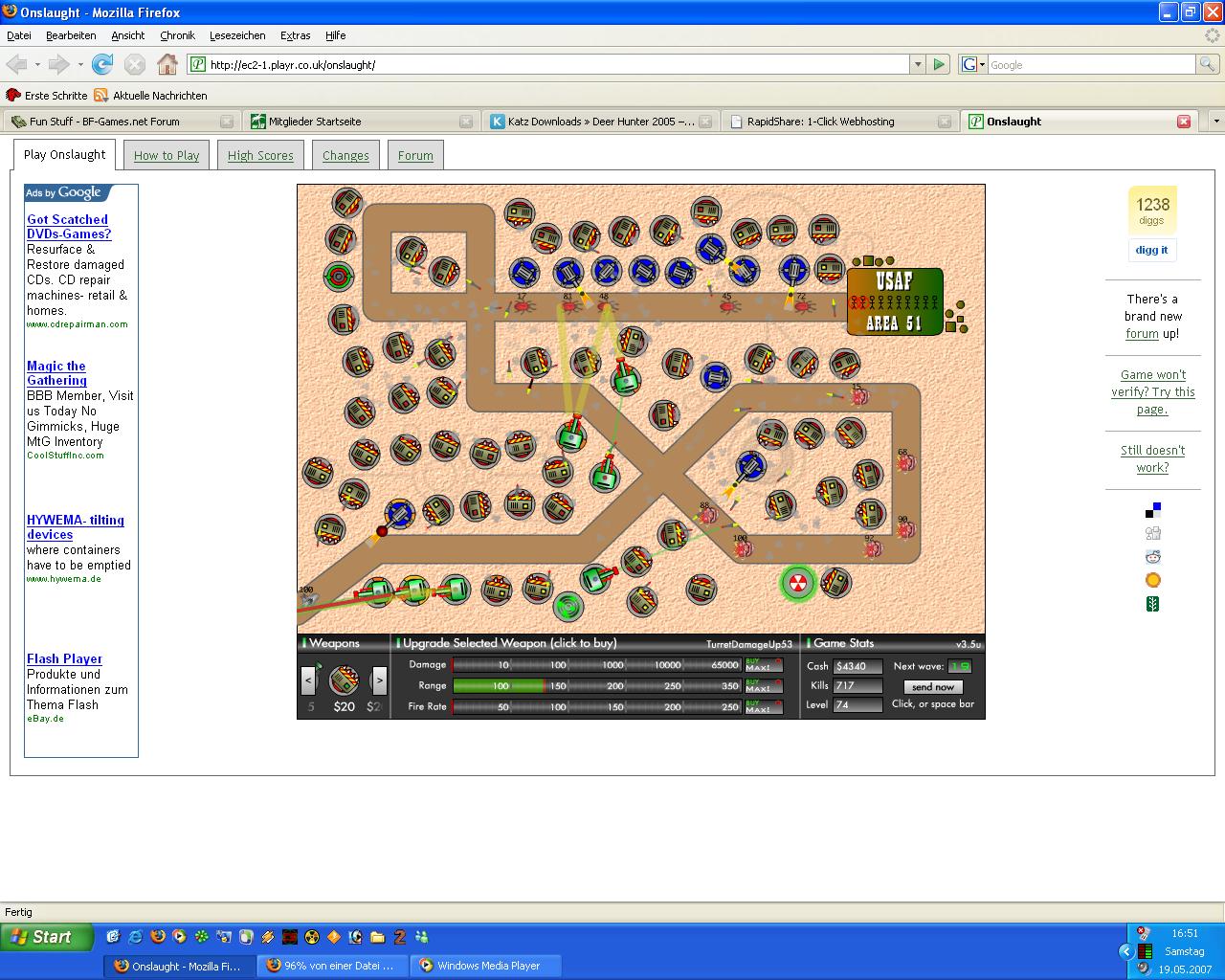This screenshot has height=980, width=1225.
Task: Click the digg it button
Action: point(1151,250)
